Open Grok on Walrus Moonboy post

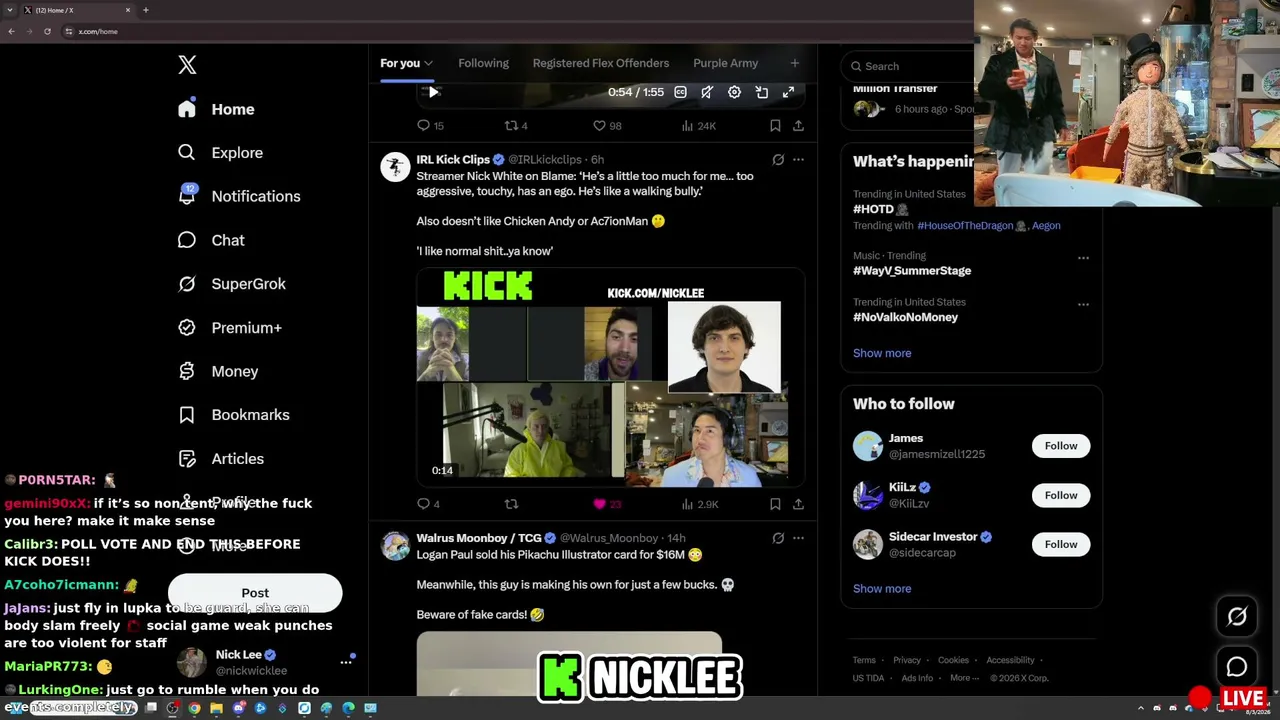[778, 538]
